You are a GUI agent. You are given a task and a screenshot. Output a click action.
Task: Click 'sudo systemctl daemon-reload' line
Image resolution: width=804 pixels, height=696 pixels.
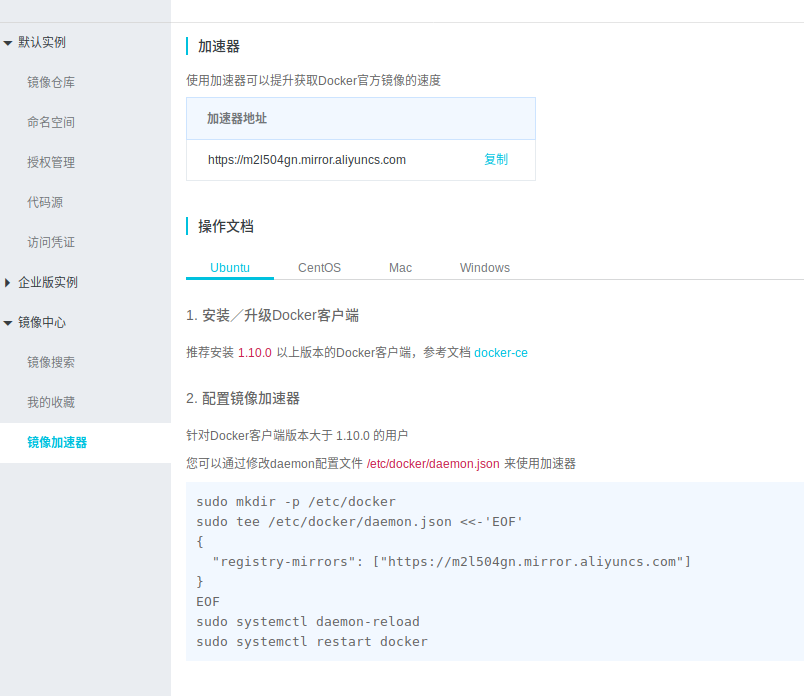308,622
